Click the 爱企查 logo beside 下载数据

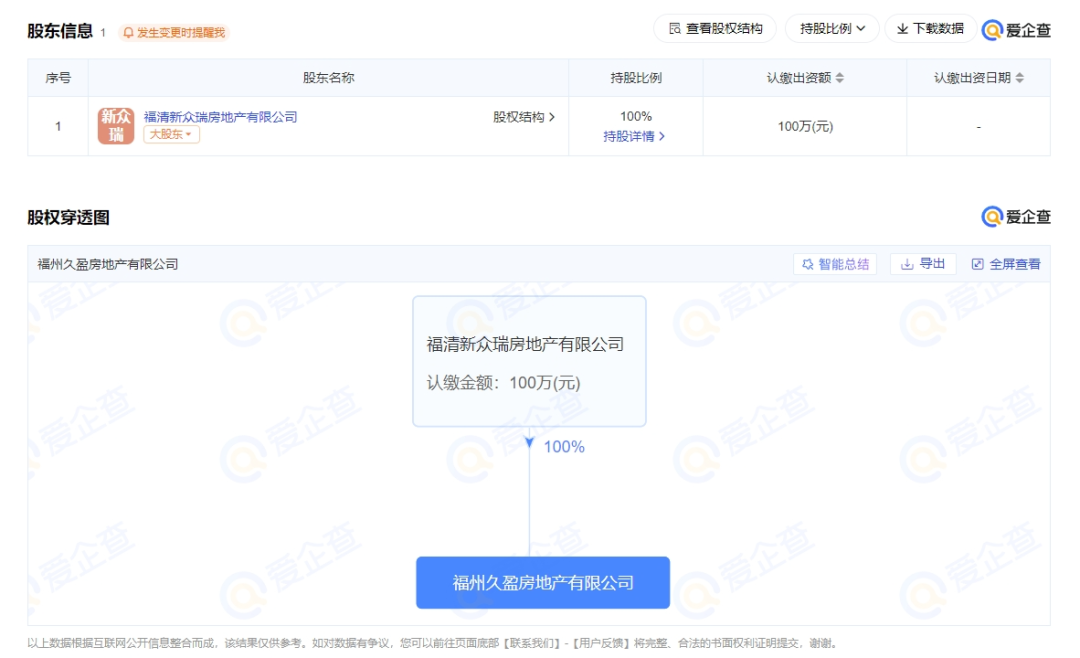pos(1016,30)
